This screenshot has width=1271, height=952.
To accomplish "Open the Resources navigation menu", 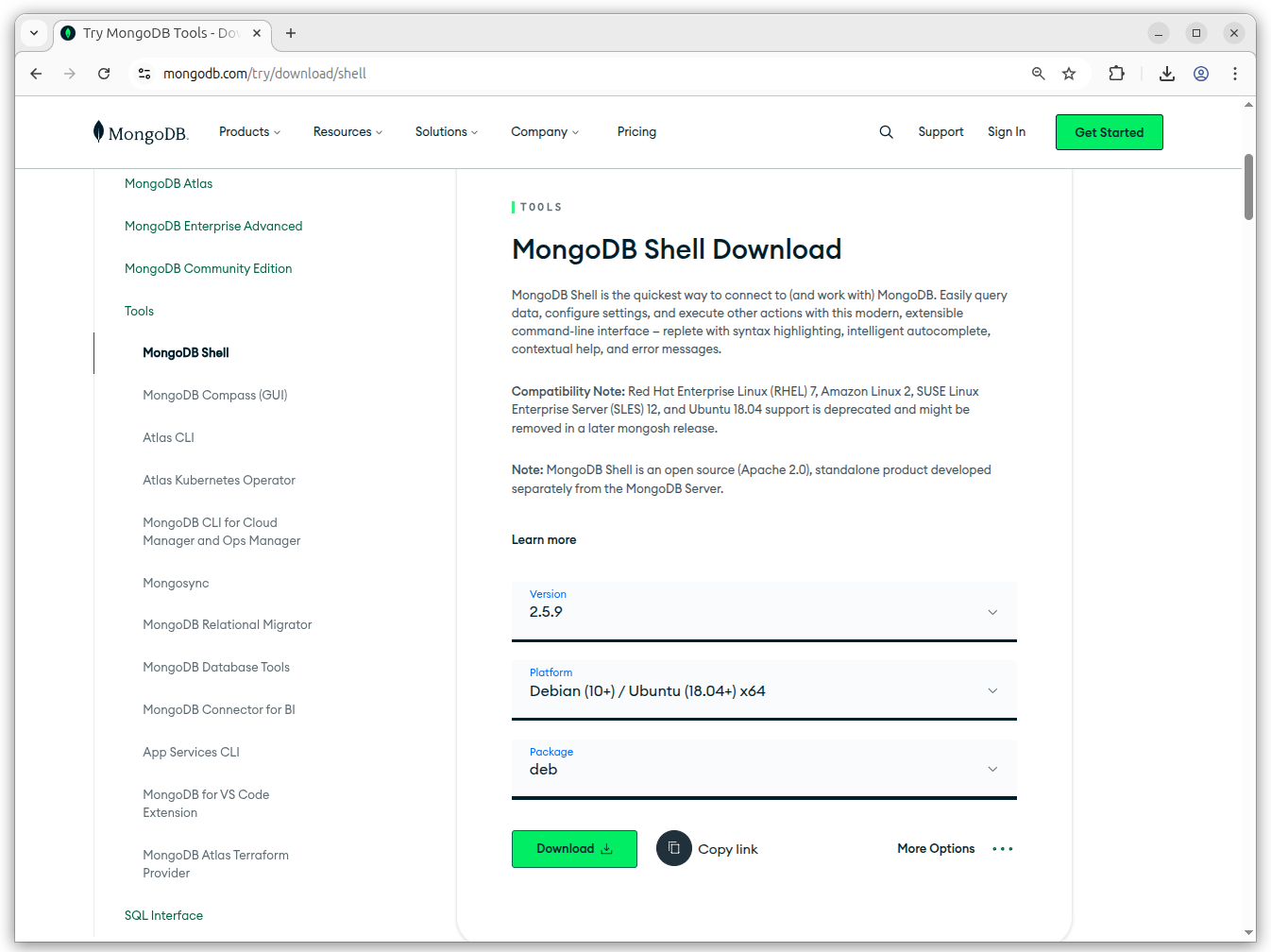I will (347, 132).
